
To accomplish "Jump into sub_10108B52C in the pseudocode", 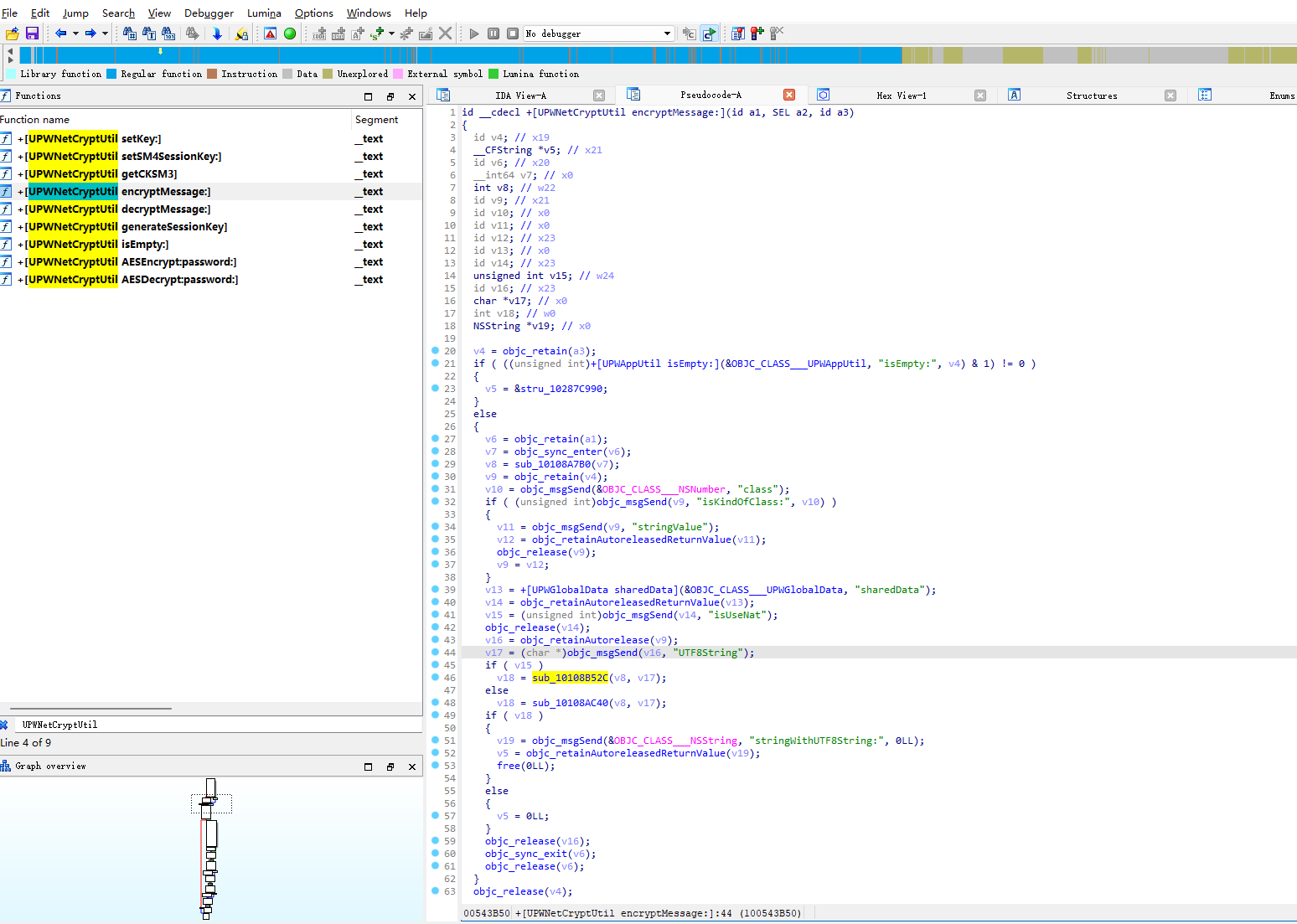I will (x=570, y=678).
